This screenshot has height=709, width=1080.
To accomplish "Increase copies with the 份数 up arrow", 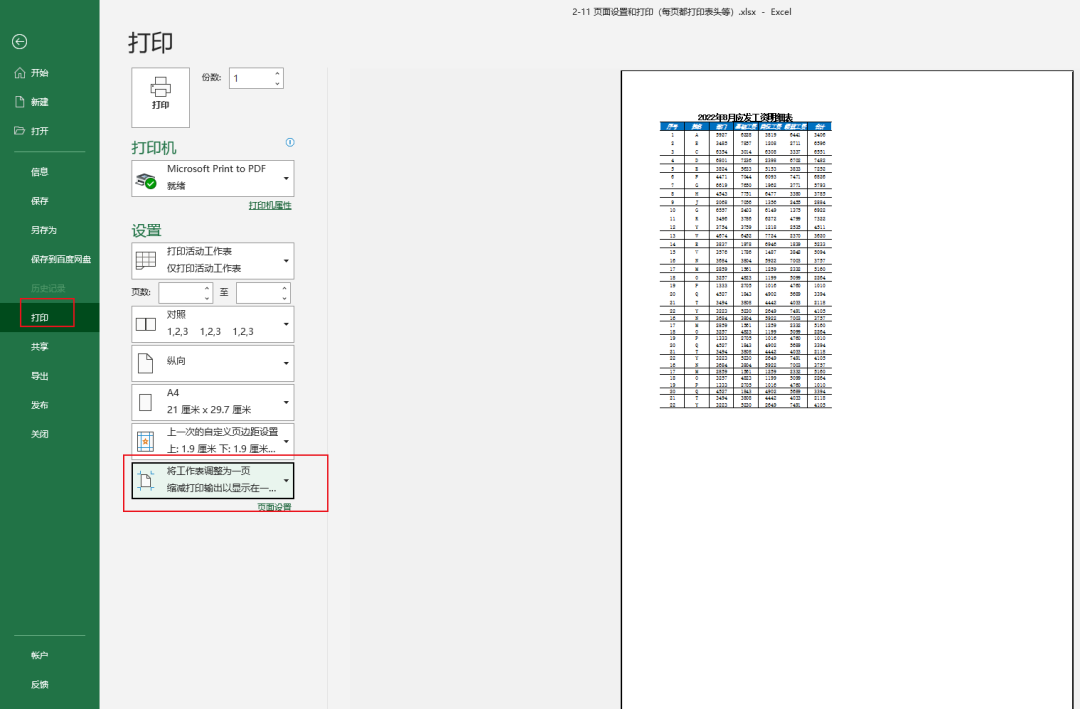I will point(277,73).
